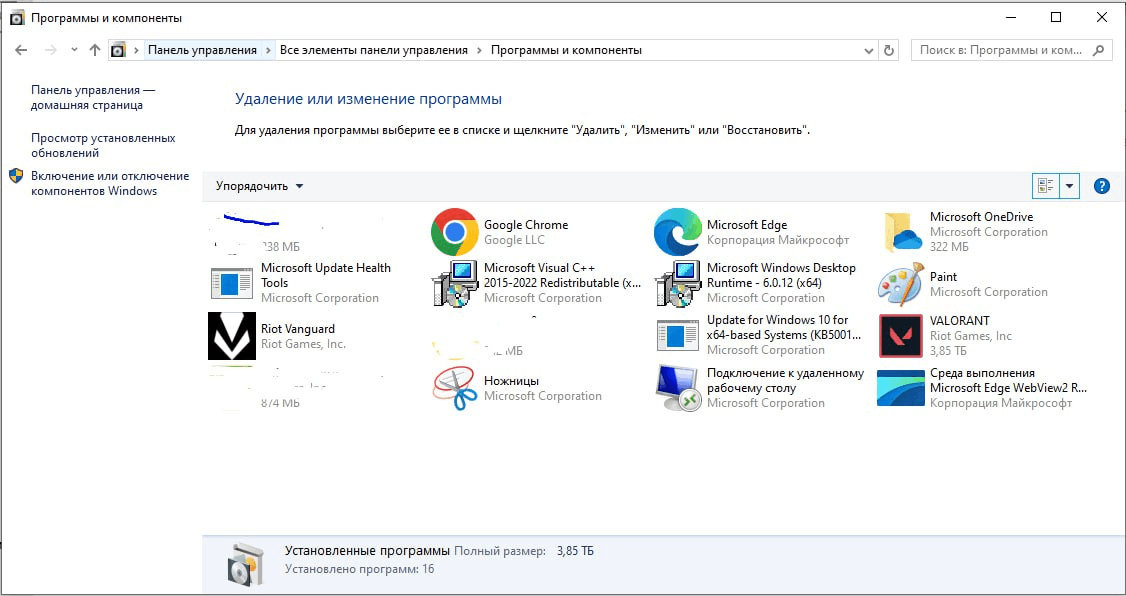Select Microsoft Edge entry text
Image resolution: width=1126 pixels, height=596 pixels.
pyautogui.click(x=747, y=225)
